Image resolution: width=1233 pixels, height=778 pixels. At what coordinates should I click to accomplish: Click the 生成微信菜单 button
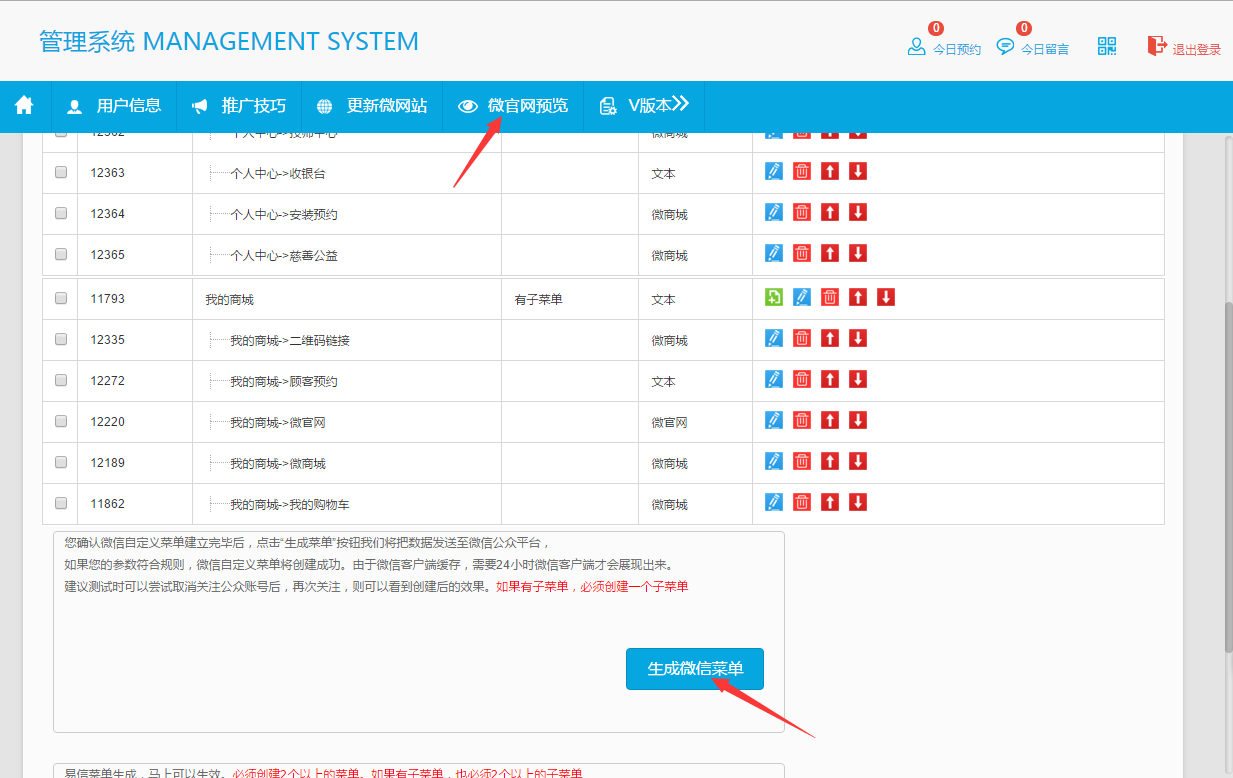click(694, 669)
